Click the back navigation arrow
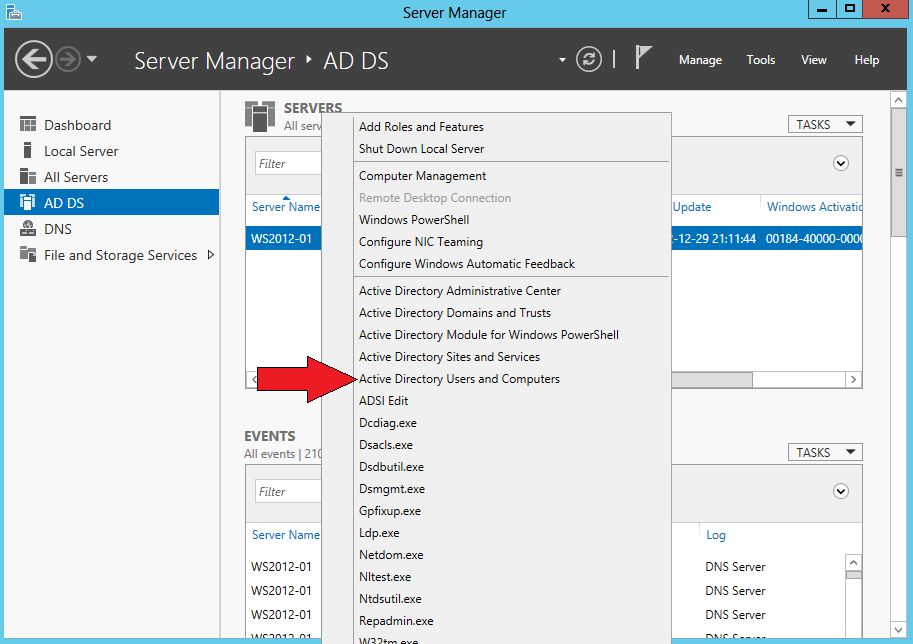The width and height of the screenshot is (913, 644). (34, 59)
